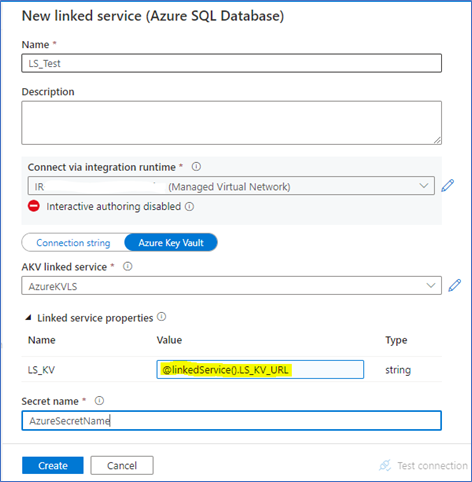Open info tooltip for integration runtime

[196, 166]
